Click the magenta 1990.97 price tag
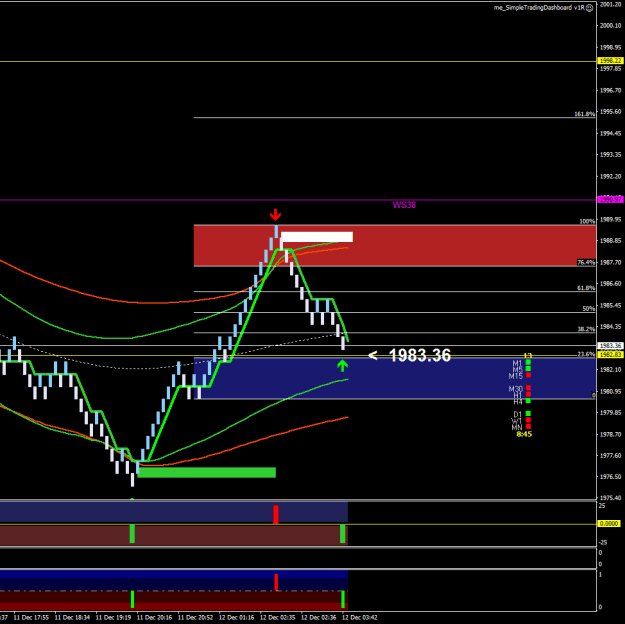Image resolution: width=625 pixels, height=624 pixels. click(x=610, y=199)
